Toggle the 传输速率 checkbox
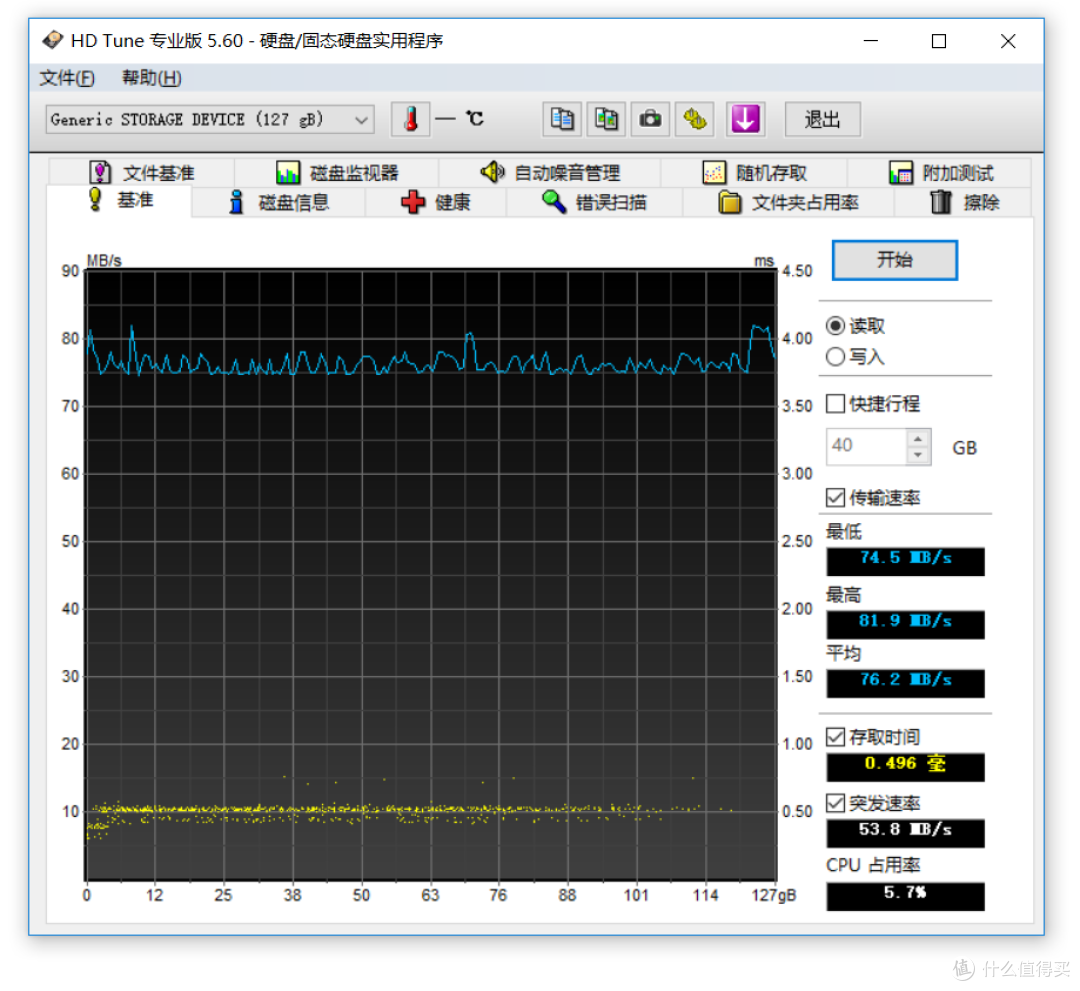1080x991 pixels. coord(835,497)
